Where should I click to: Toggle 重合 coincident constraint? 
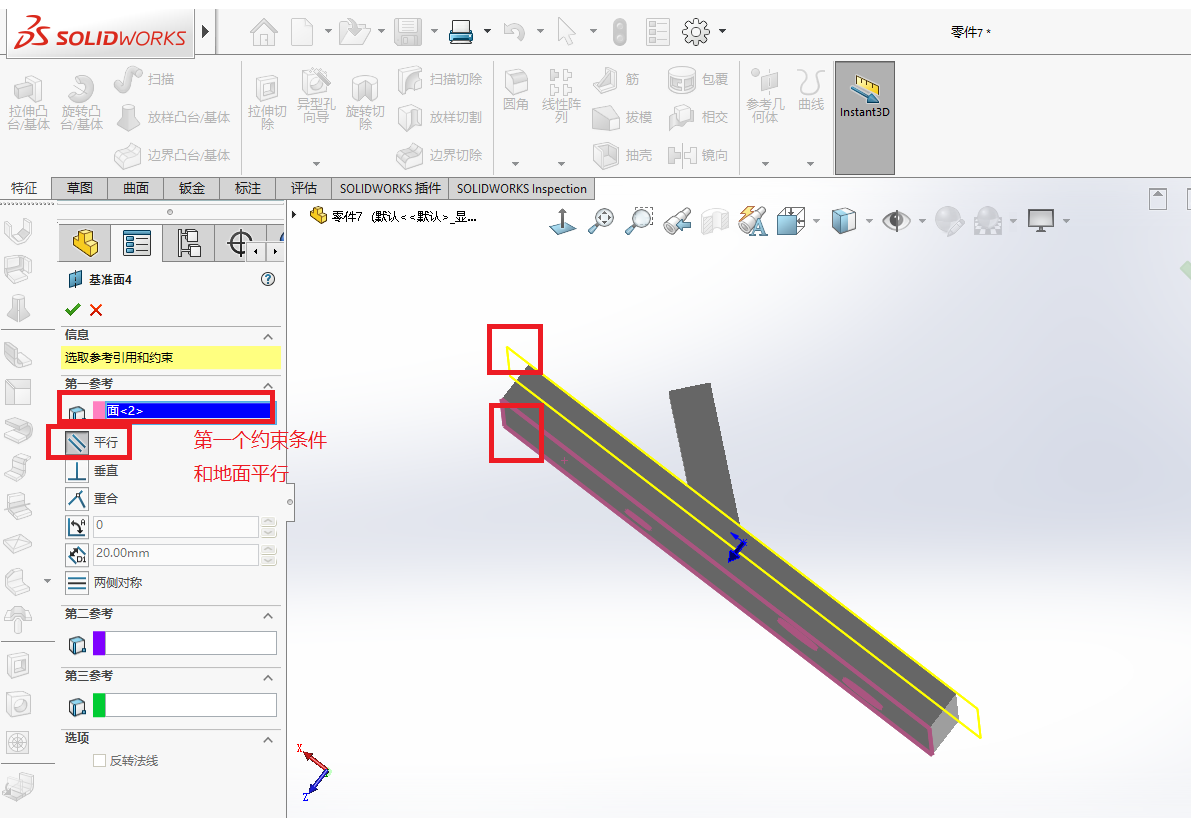[77, 499]
